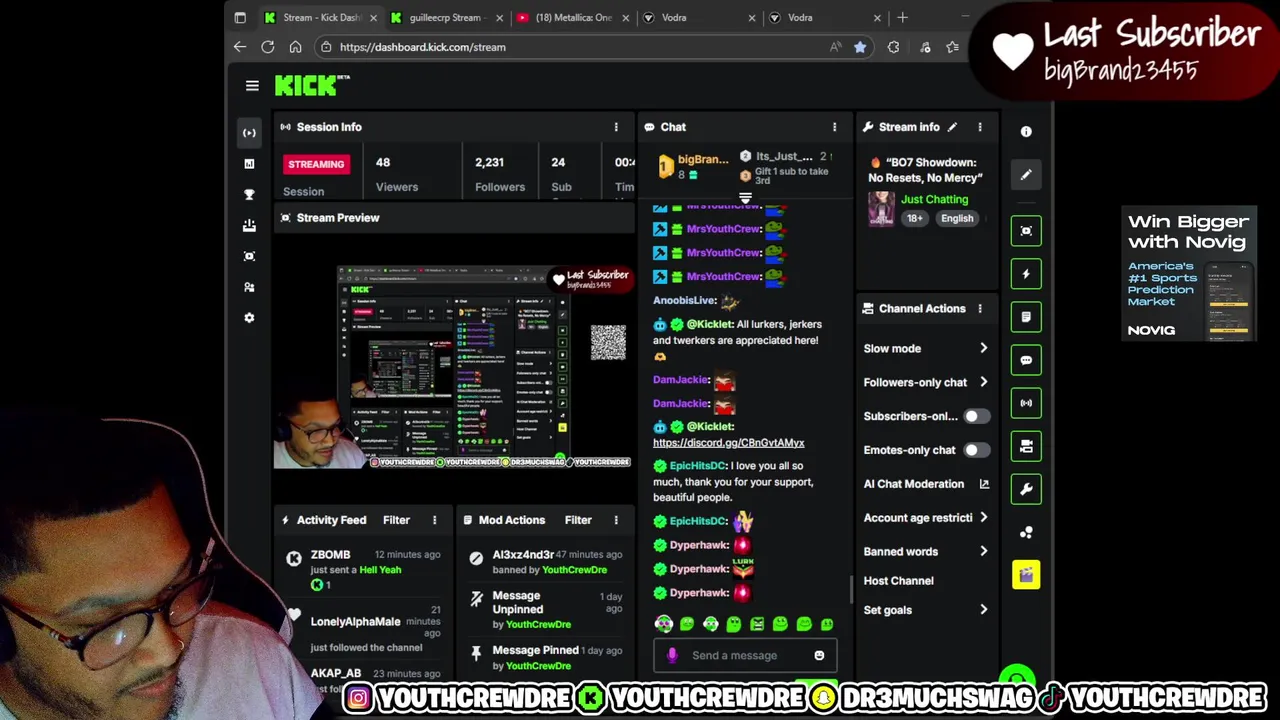Open Activity Feed three-dot menu
1280x720 pixels.
(434, 520)
